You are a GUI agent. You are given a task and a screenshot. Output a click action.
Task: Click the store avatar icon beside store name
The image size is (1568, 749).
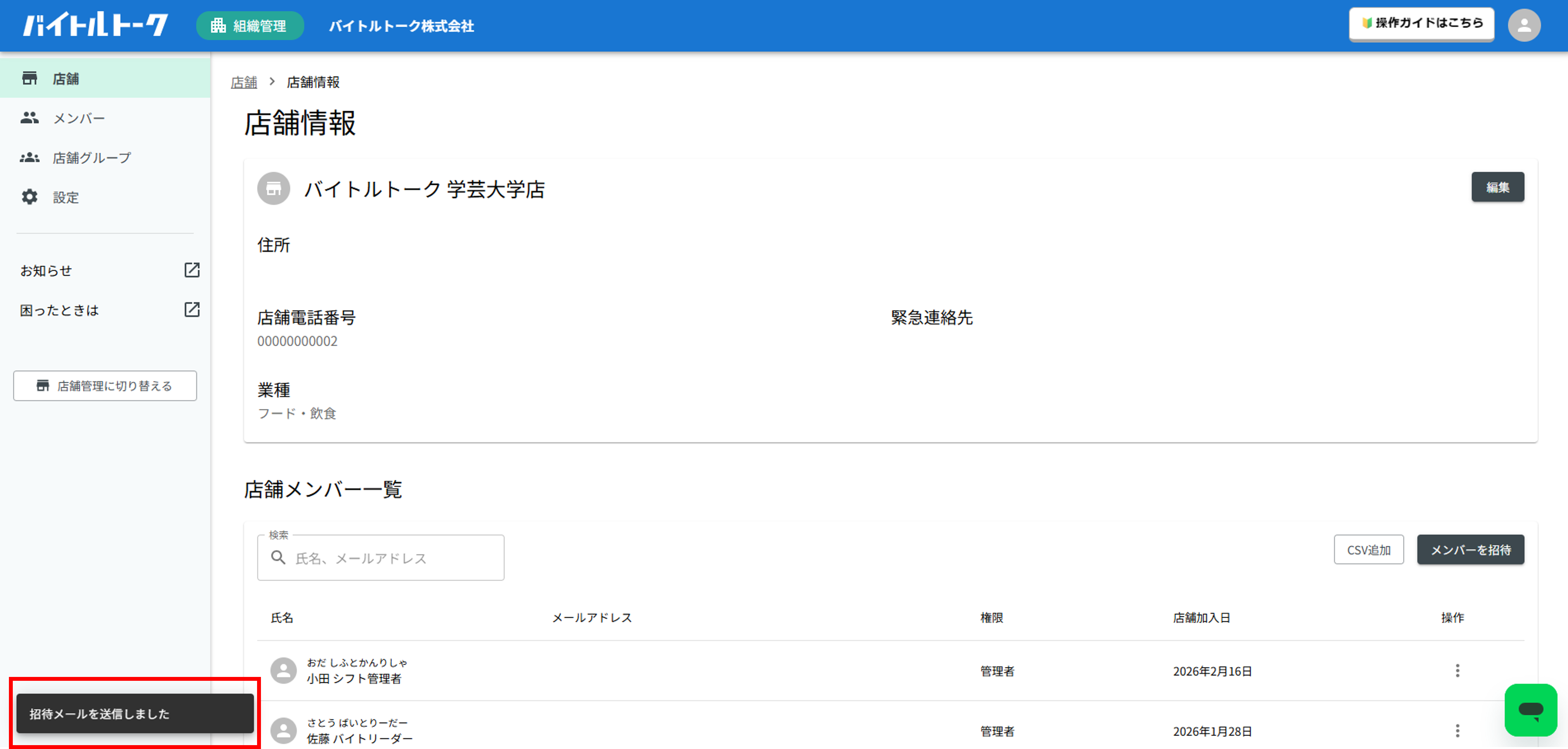[273, 189]
